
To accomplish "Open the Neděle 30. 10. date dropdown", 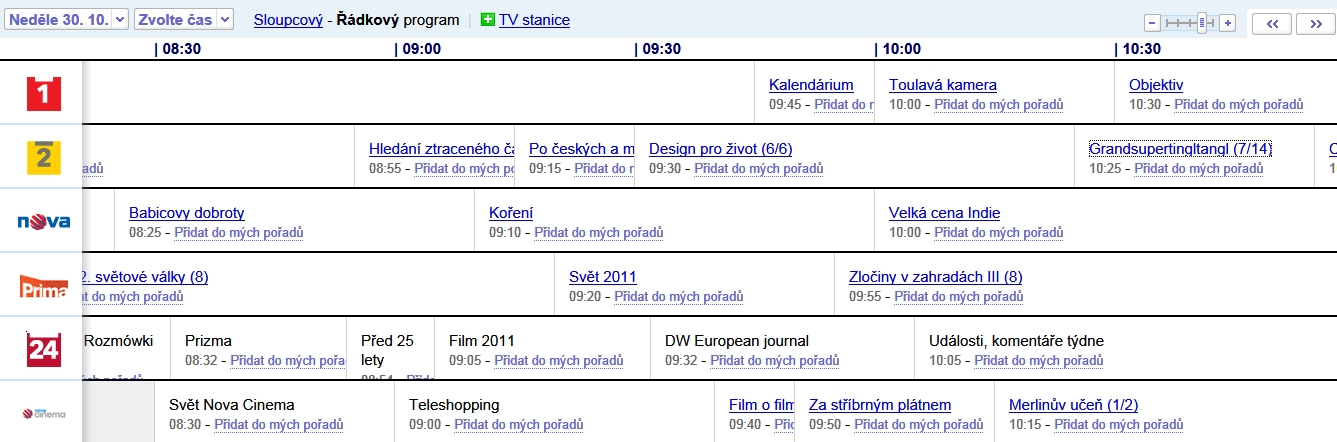I will coord(66,19).
